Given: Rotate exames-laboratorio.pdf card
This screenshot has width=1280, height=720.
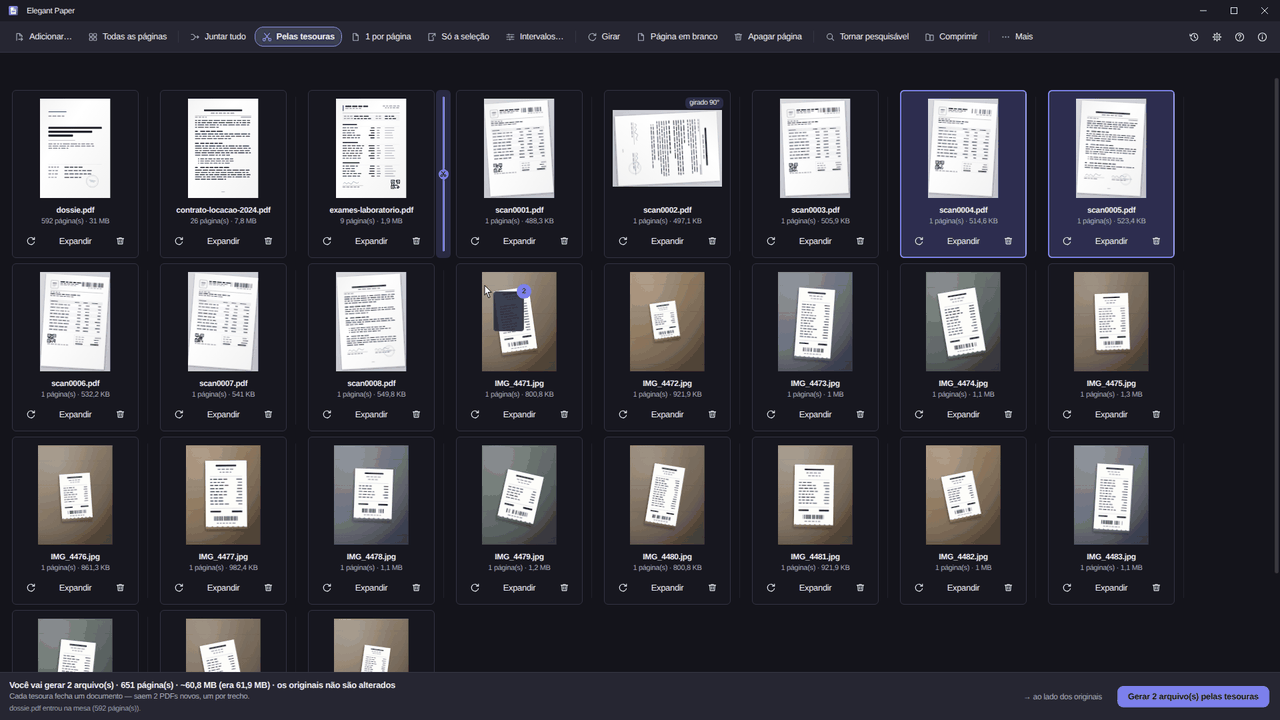Looking at the screenshot, I should click(327, 241).
